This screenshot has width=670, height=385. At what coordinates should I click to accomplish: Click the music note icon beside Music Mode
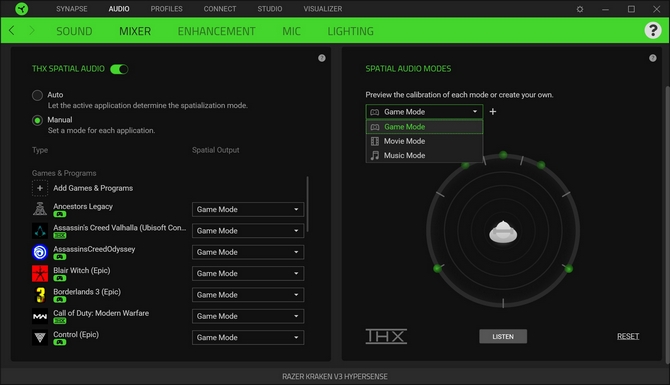point(375,156)
